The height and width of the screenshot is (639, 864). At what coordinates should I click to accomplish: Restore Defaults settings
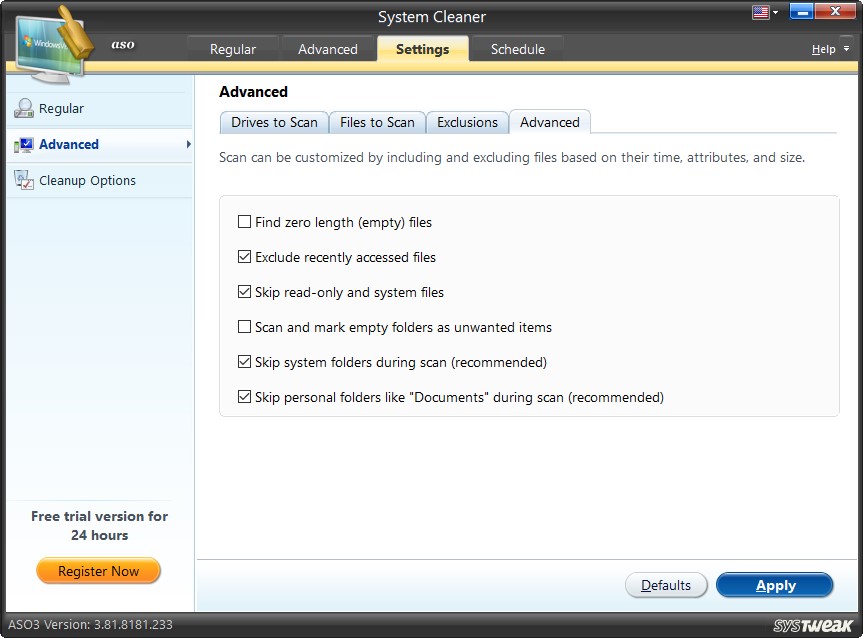(x=666, y=585)
